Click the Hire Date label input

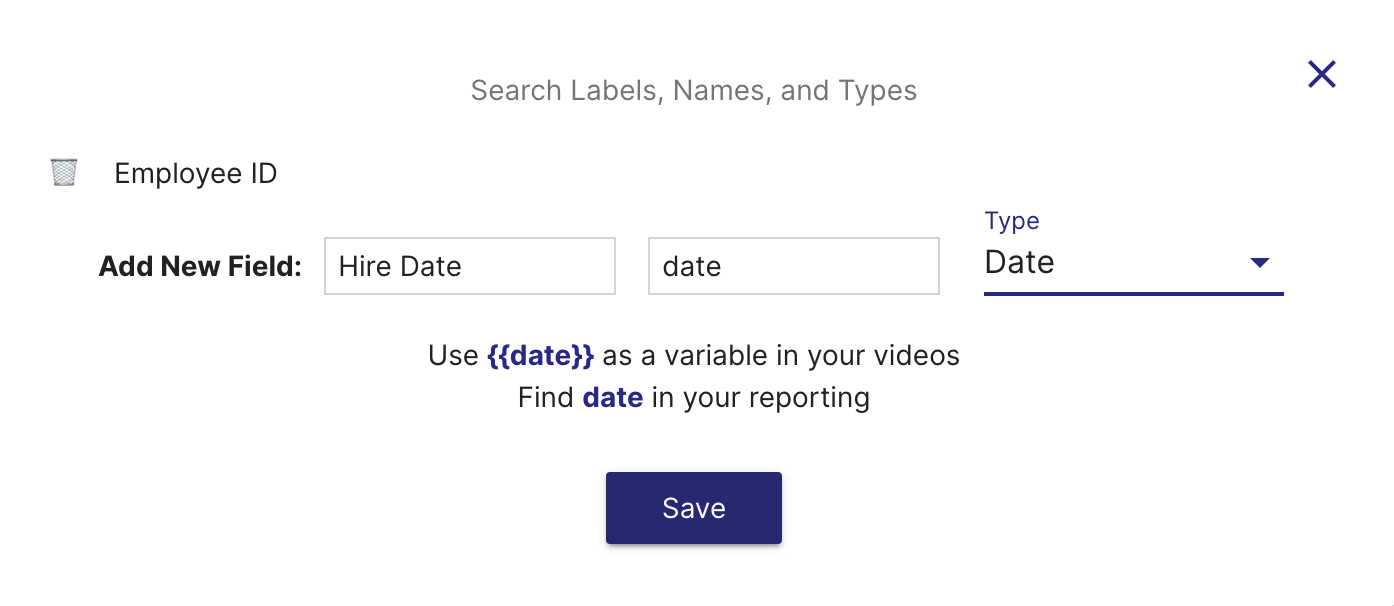pyautogui.click(x=469, y=266)
